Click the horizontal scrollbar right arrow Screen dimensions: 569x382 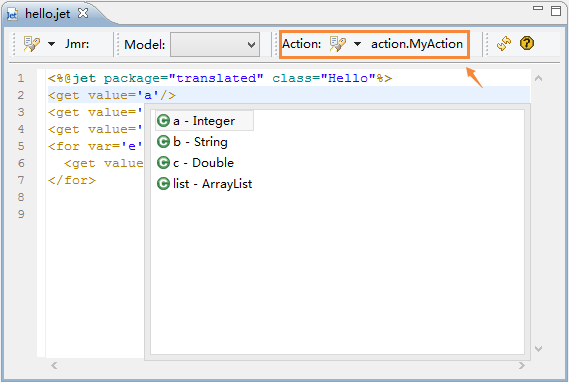coord(521,365)
